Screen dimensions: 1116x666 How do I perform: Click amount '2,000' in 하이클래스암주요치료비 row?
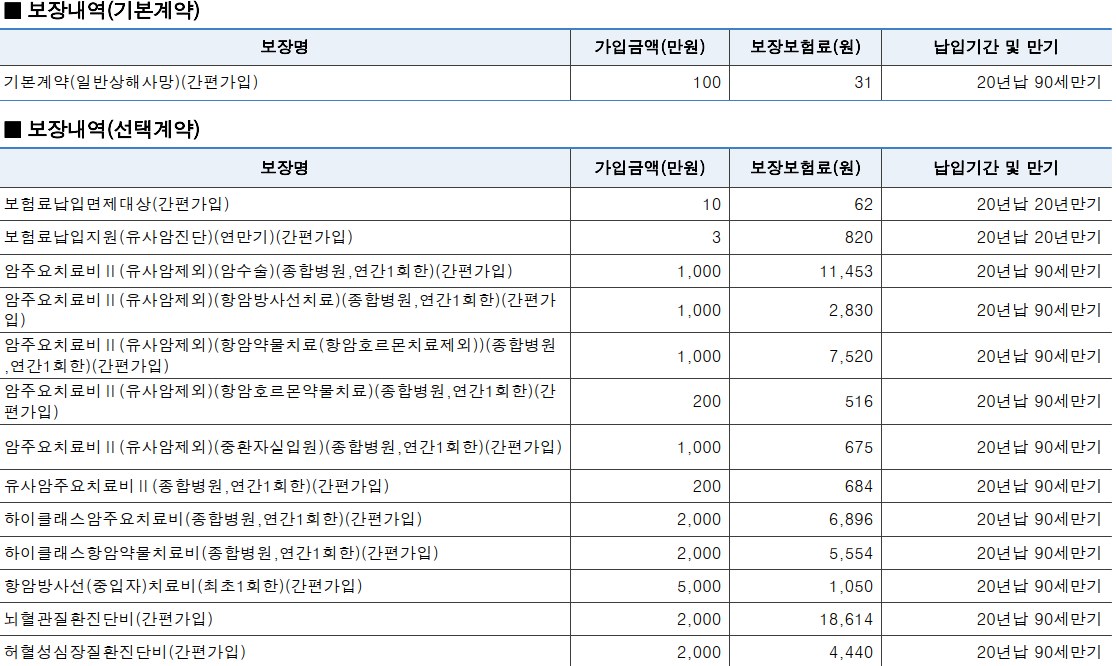tap(699, 519)
